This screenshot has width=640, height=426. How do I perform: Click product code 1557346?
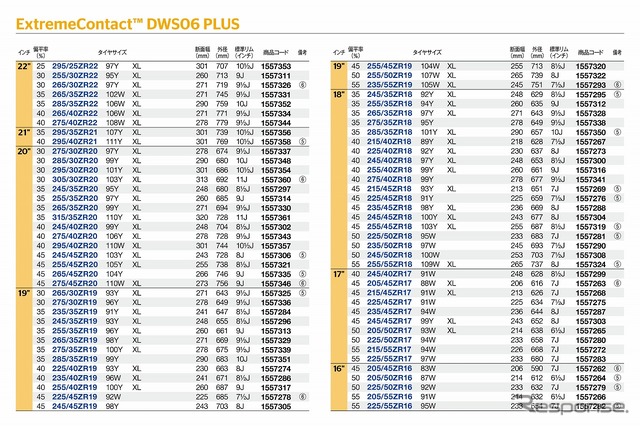point(276,284)
